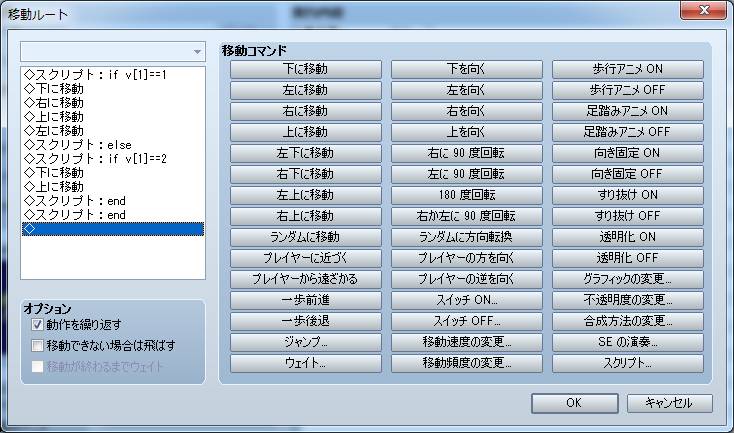Screen dimensions: 734x433
Task: Open the SE の演奏... dialog
Action: (628, 342)
